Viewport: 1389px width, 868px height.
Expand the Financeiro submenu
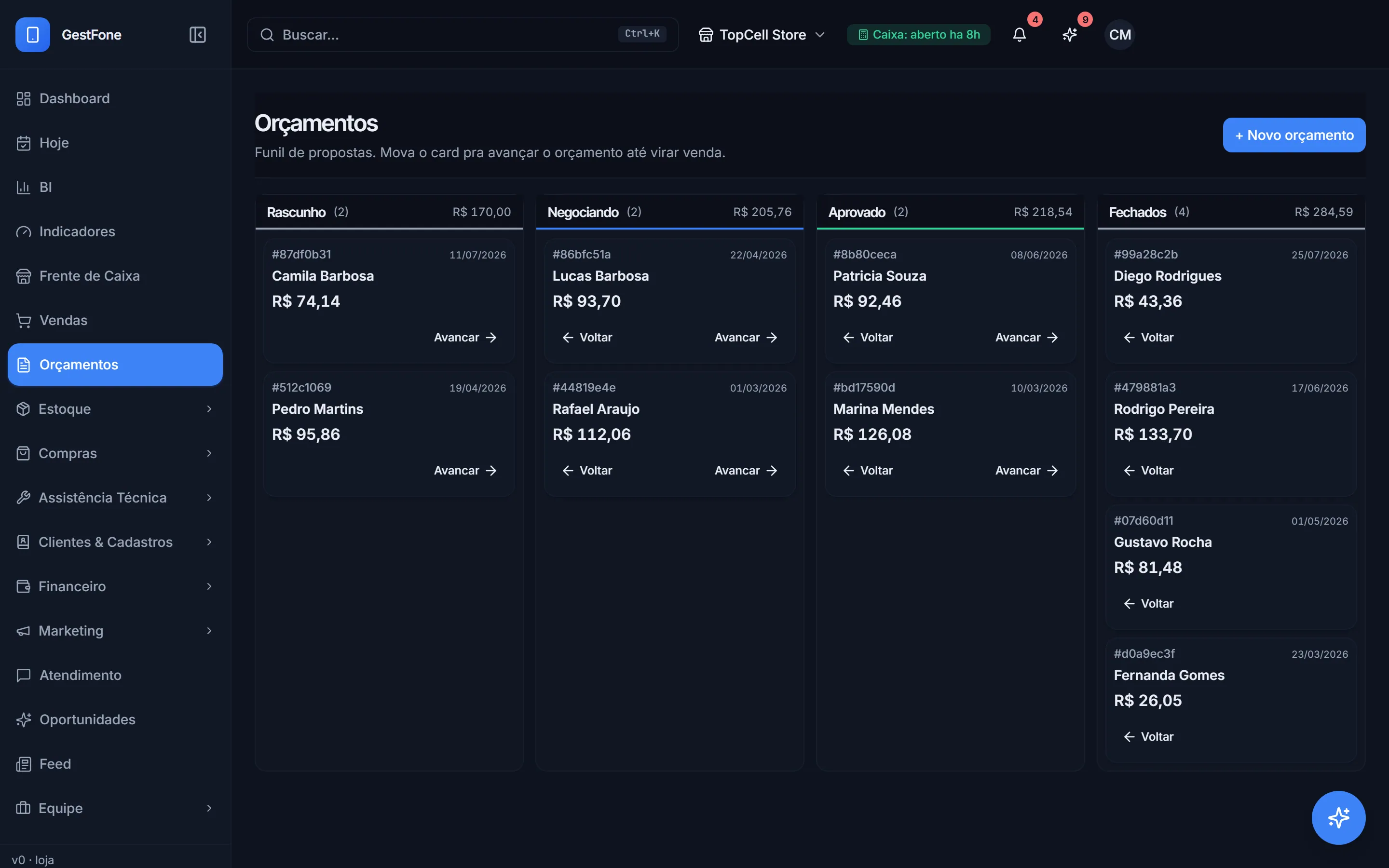115,586
